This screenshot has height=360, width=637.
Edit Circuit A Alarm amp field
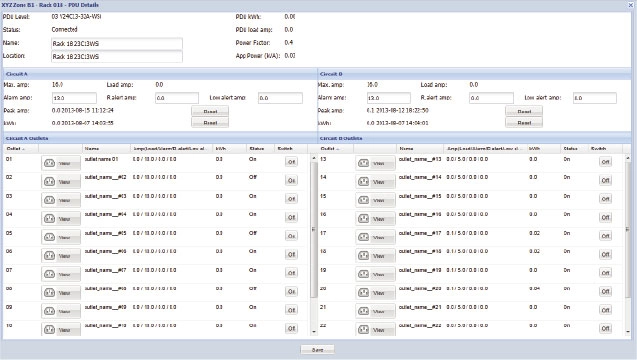click(74, 98)
